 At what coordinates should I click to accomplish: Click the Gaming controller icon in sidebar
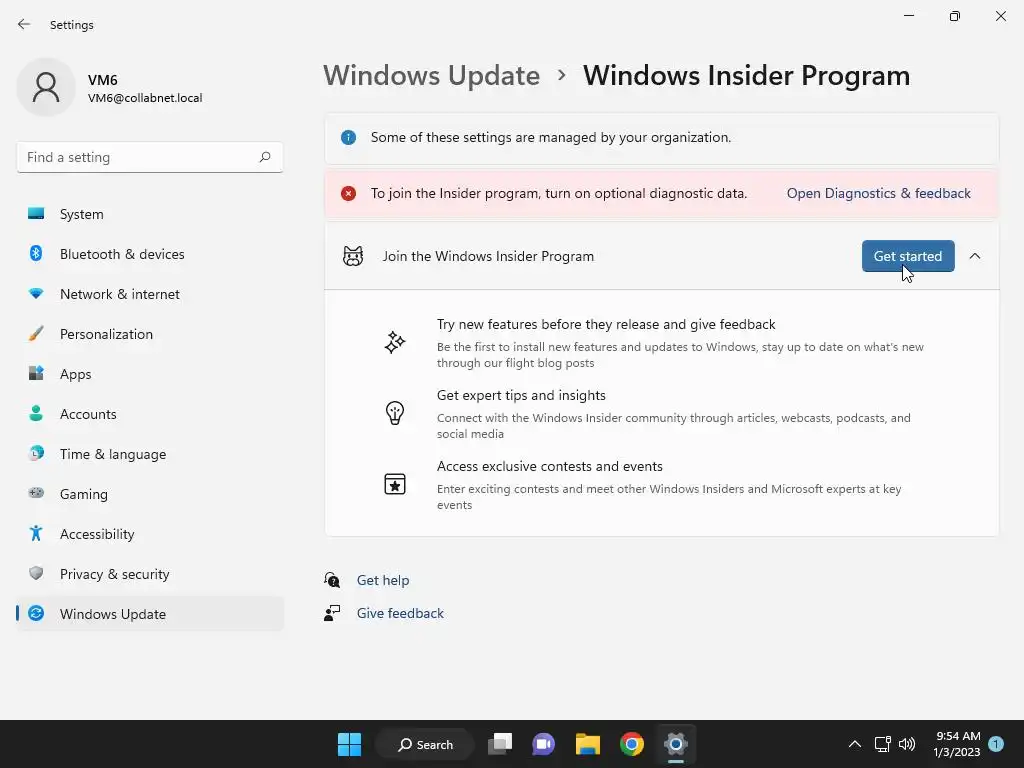coord(36,493)
